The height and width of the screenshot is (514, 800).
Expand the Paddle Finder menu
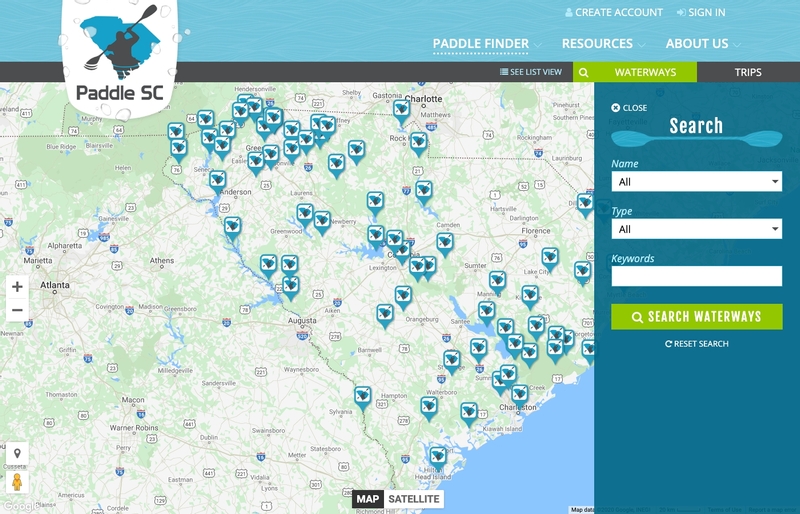click(487, 44)
